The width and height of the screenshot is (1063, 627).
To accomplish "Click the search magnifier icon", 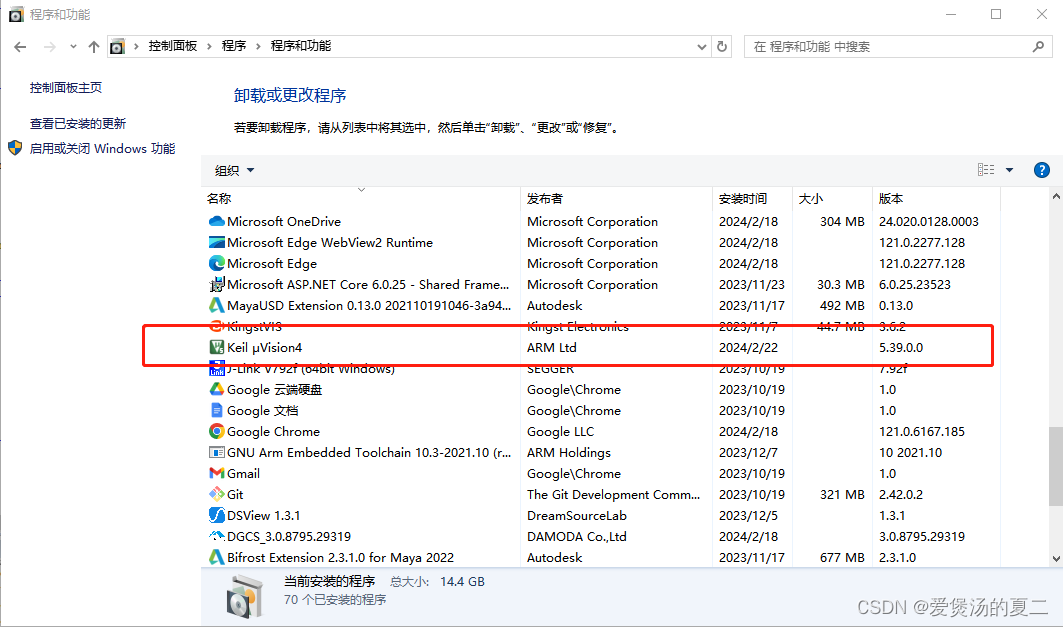I will (x=1038, y=47).
